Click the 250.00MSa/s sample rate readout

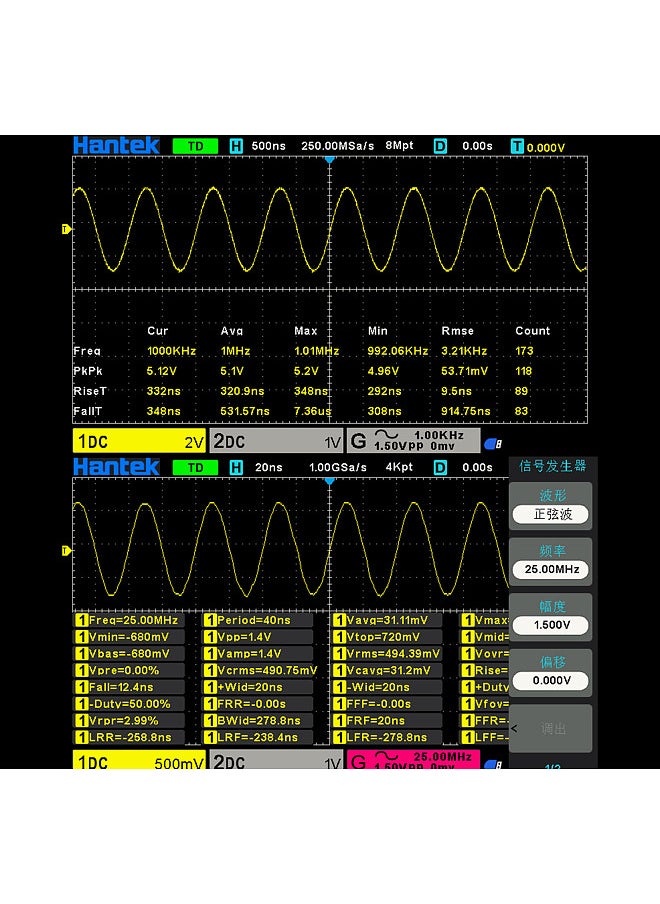tap(337, 146)
